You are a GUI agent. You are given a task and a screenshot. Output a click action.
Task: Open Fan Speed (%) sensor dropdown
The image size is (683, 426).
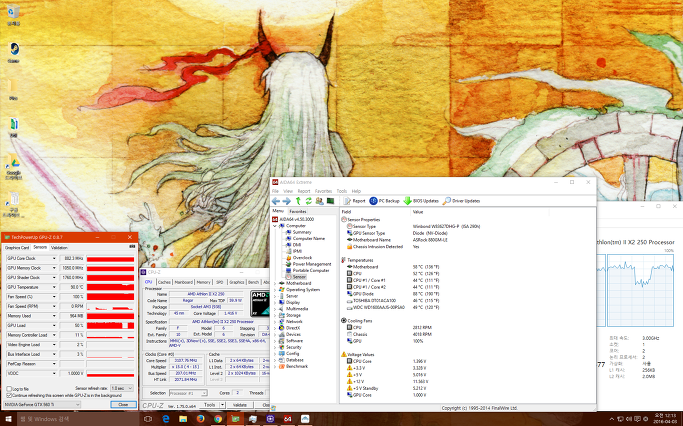click(x=54, y=297)
